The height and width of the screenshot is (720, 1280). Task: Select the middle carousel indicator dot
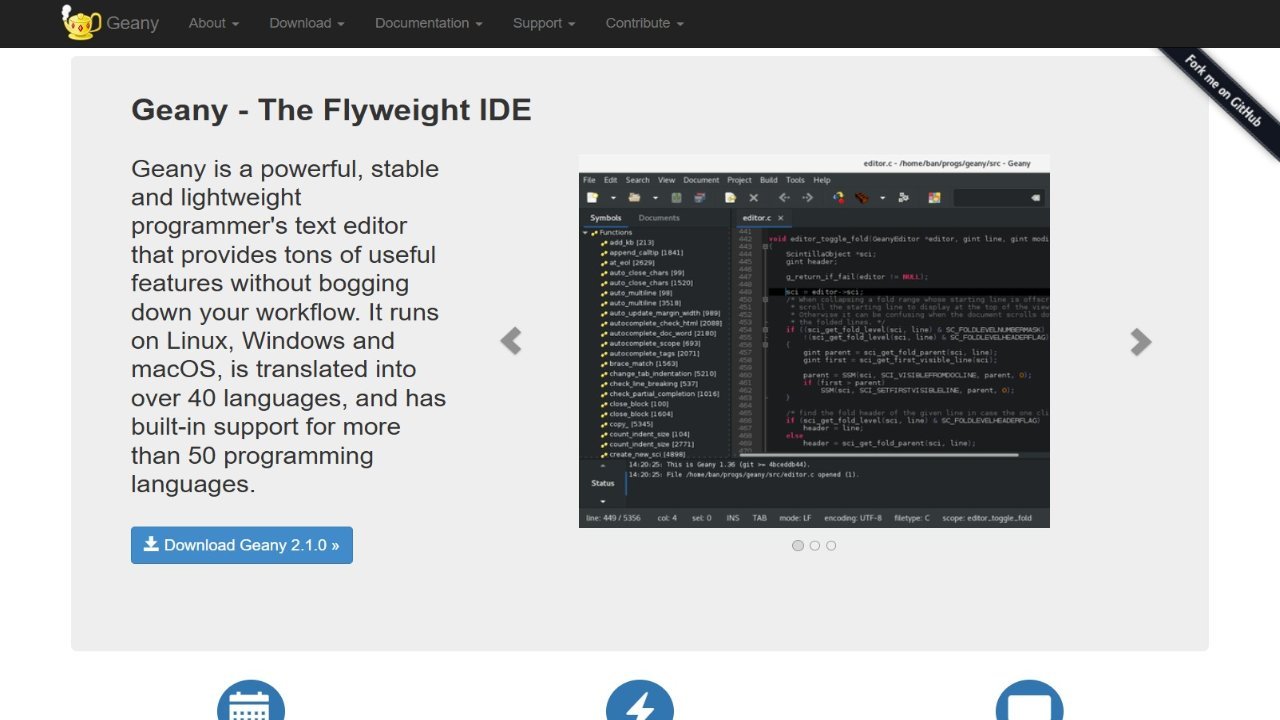[x=815, y=545]
